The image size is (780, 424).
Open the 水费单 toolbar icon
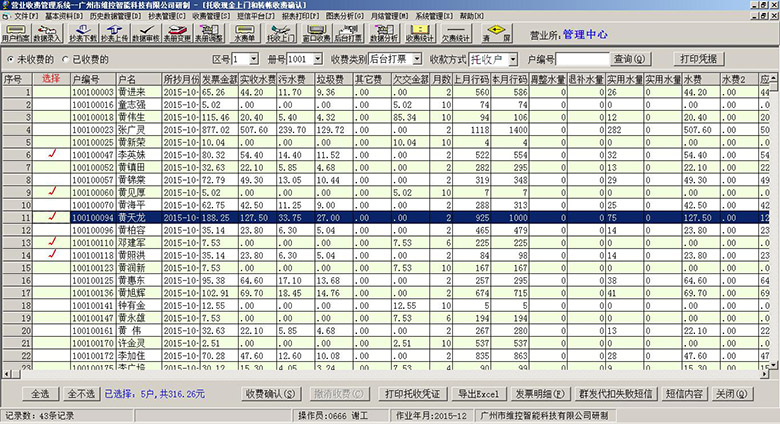point(245,33)
